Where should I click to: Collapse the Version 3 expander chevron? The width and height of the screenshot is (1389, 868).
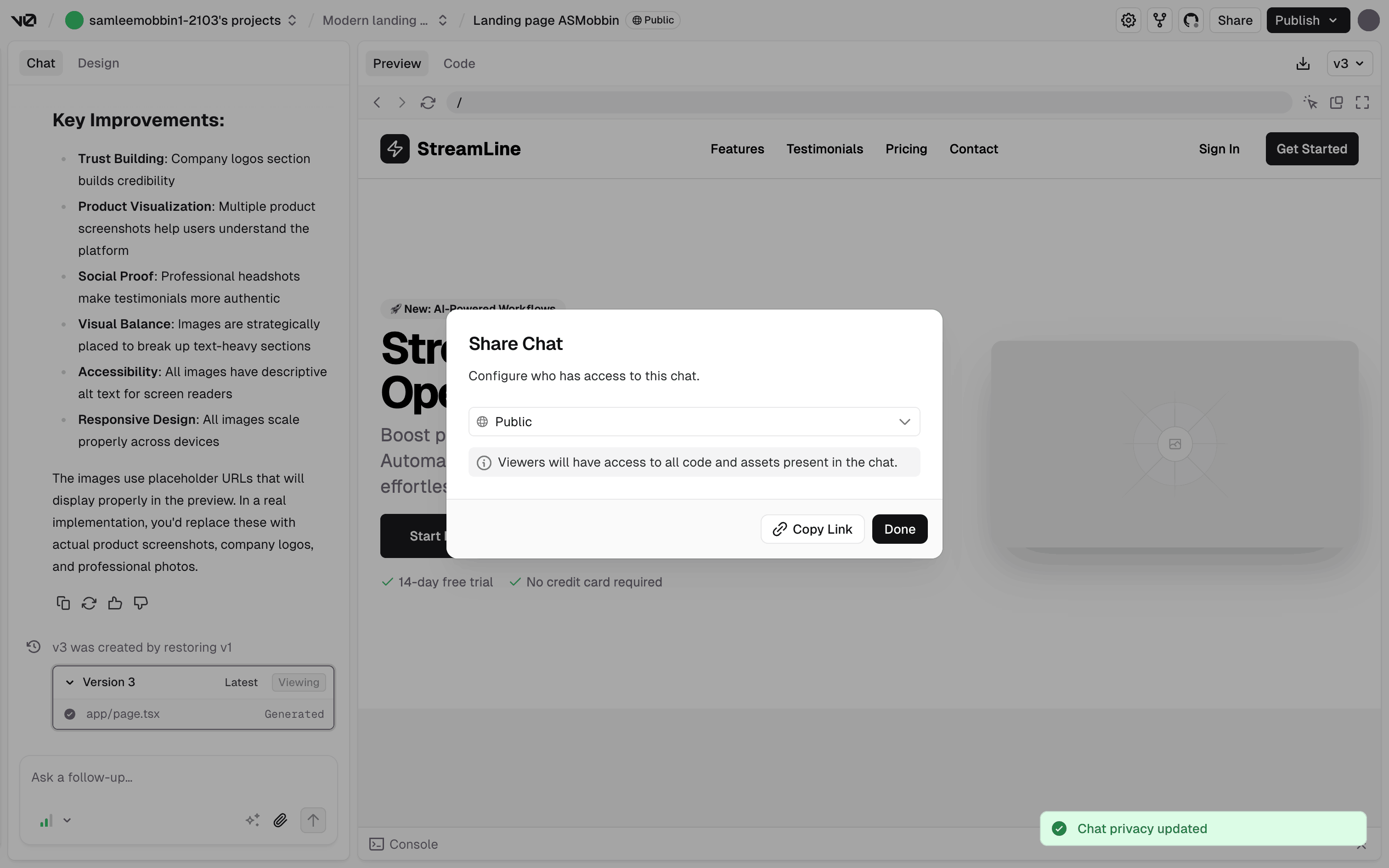[70, 682]
